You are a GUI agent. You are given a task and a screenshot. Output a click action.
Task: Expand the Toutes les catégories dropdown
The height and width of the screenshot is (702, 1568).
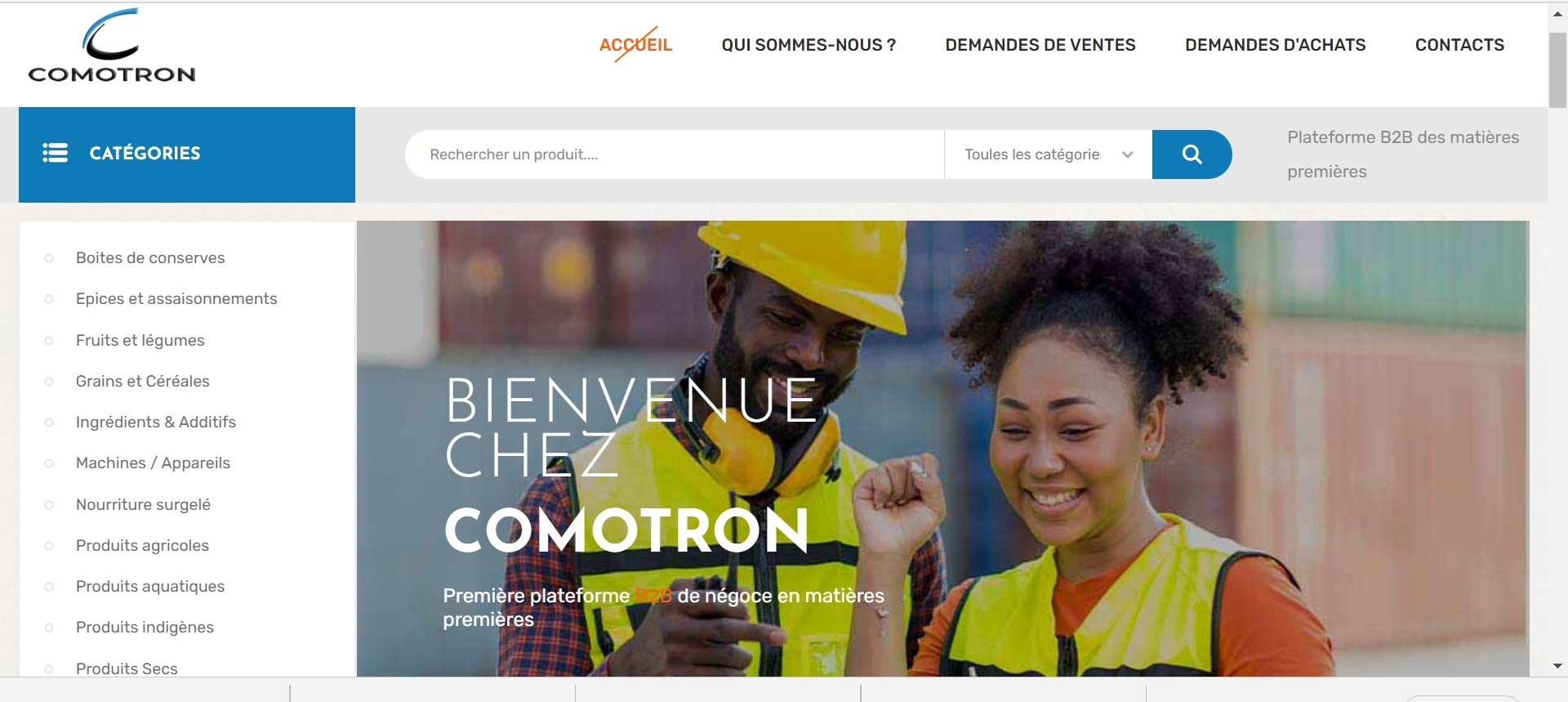[1048, 154]
